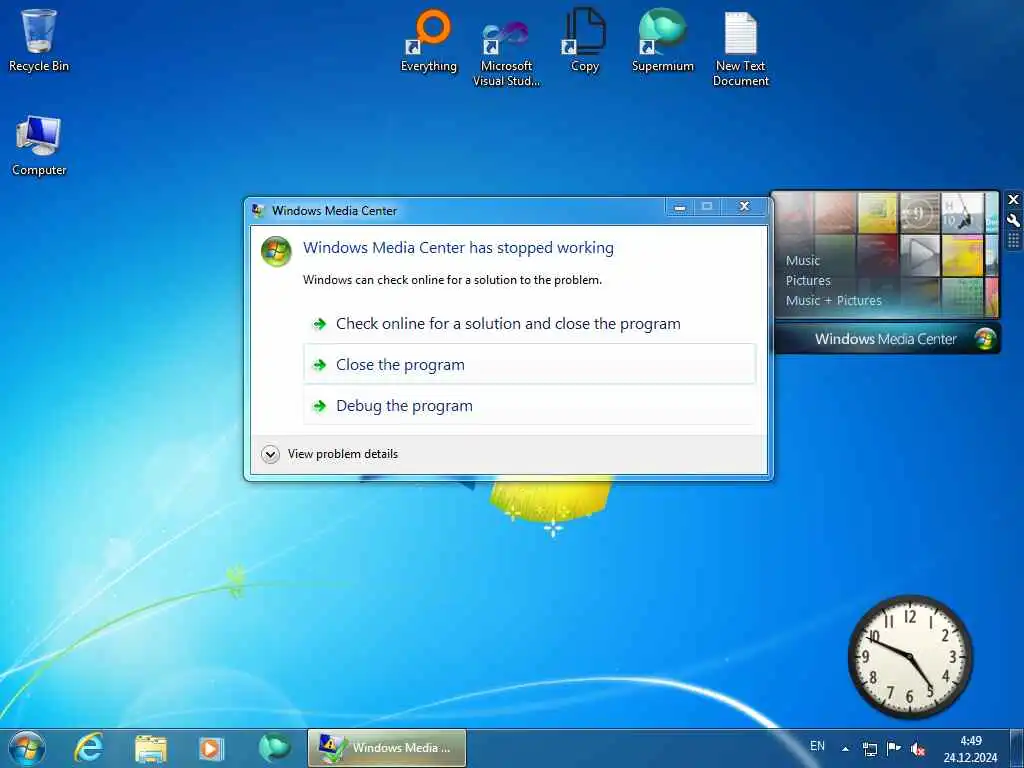Viewport: 1024px width, 768px height.
Task: Expand View problem details
Action: coord(330,454)
